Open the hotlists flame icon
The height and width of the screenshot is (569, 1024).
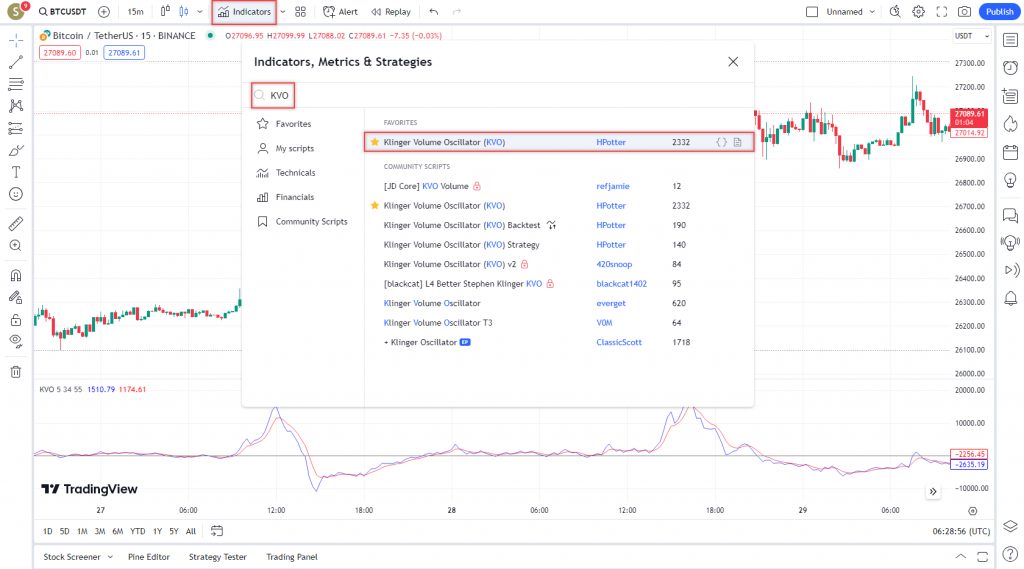(1010, 123)
